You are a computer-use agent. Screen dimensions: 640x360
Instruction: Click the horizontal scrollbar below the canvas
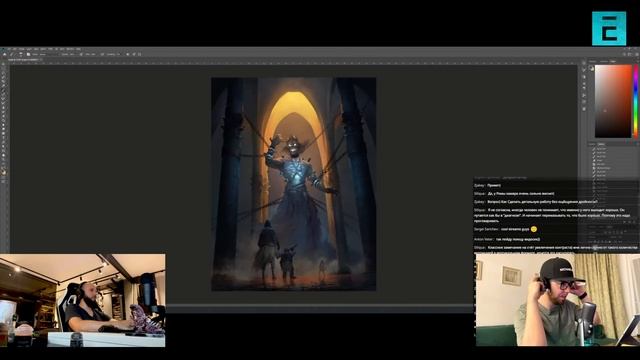(x=319, y=306)
